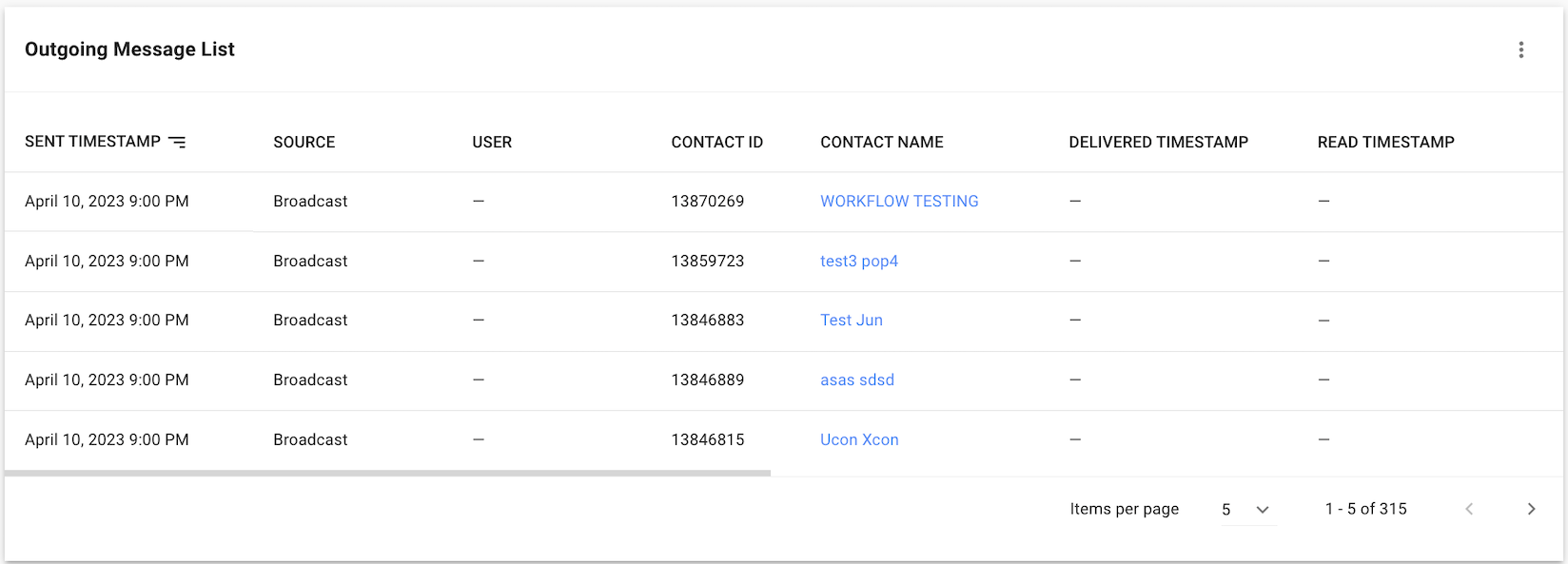Sort by the Sent Timestamp column header
1568x564 pixels.
[92, 142]
